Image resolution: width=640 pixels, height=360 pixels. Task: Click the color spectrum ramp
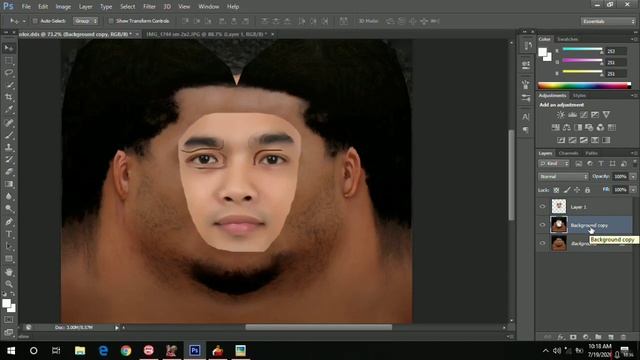[x=584, y=85]
